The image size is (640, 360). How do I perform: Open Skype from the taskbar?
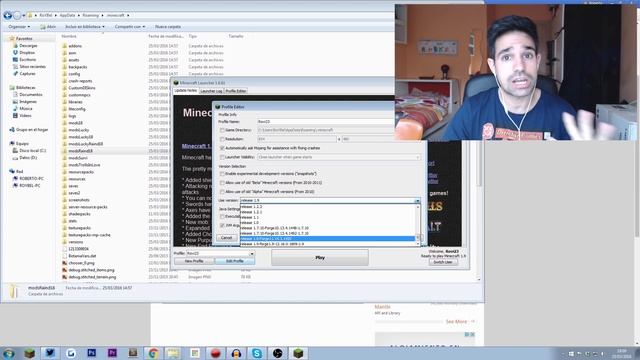coord(257,353)
